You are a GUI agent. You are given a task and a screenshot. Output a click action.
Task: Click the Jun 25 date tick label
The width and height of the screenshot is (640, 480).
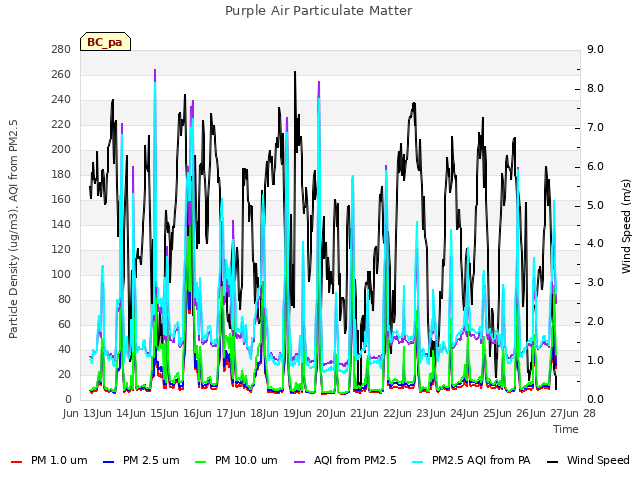point(480,413)
